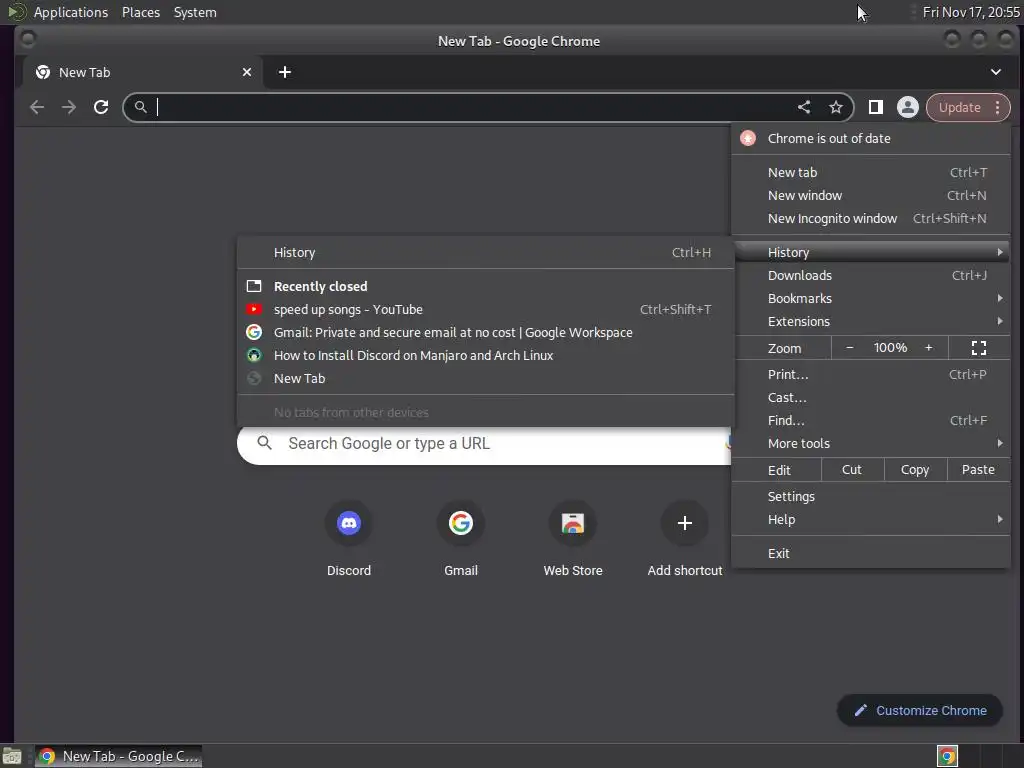Image resolution: width=1024 pixels, height=768 pixels.
Task: Decrease zoom with the minus button
Action: point(850,348)
